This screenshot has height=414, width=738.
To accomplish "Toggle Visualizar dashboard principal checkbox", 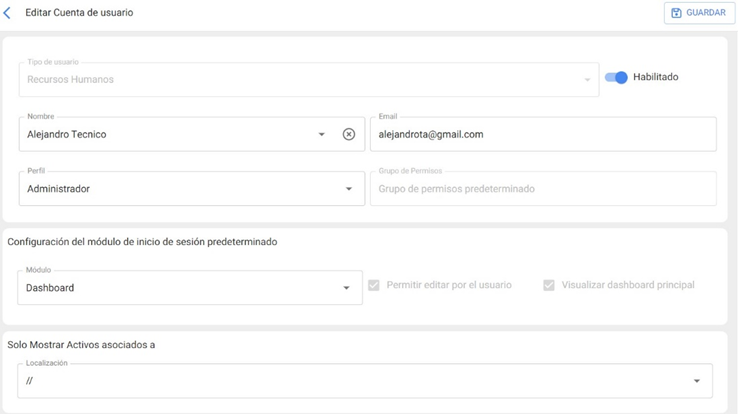I will pyautogui.click(x=549, y=285).
